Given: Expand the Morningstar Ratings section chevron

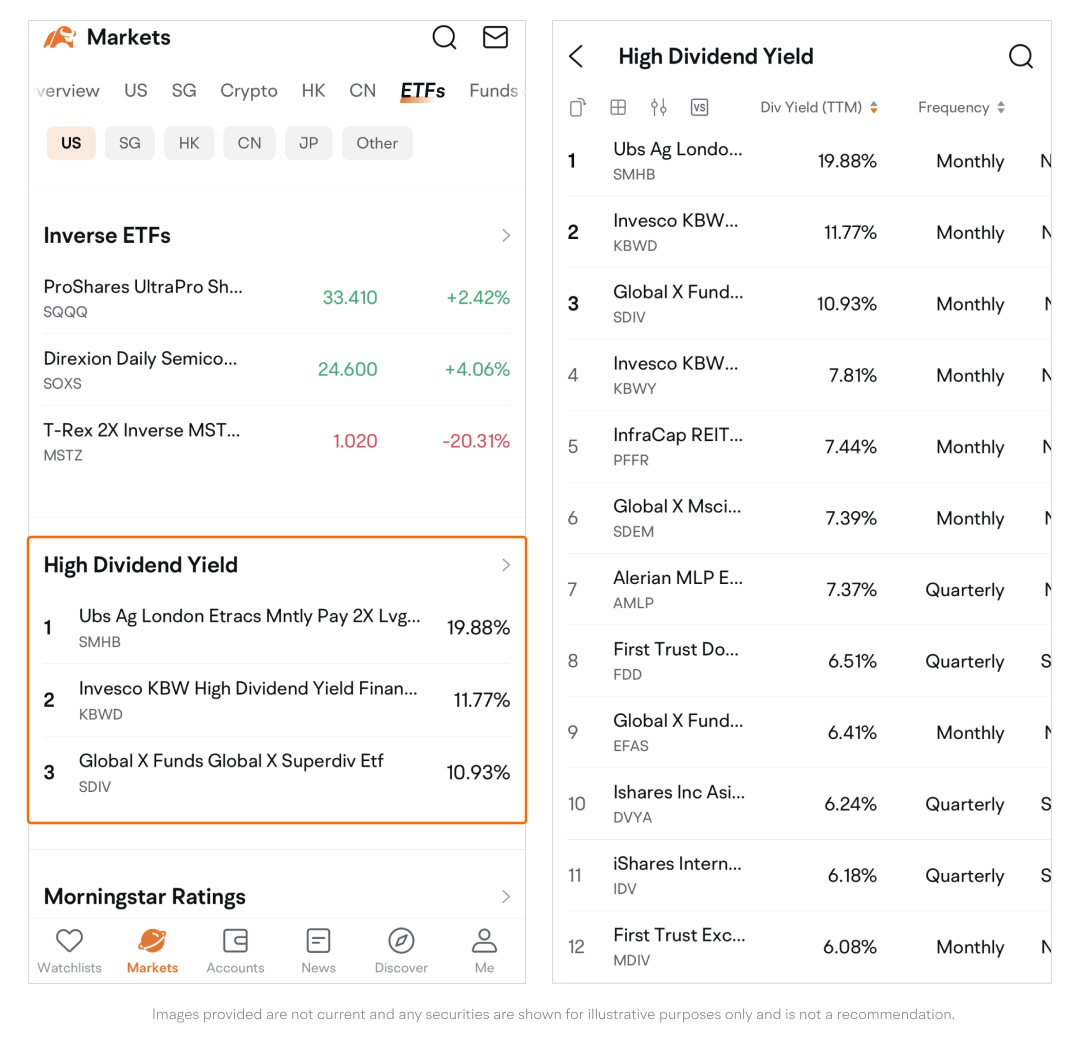Looking at the screenshot, I should (x=506, y=897).
